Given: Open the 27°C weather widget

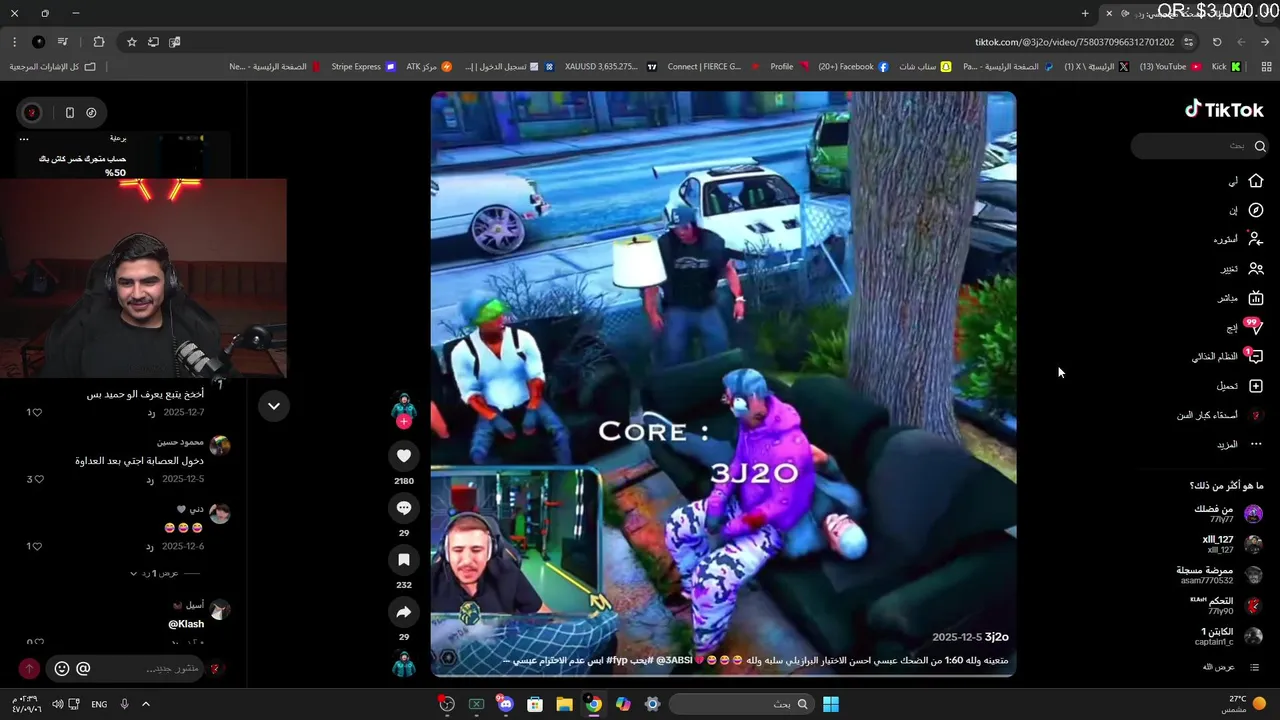Looking at the screenshot, I should click(x=1245, y=704).
